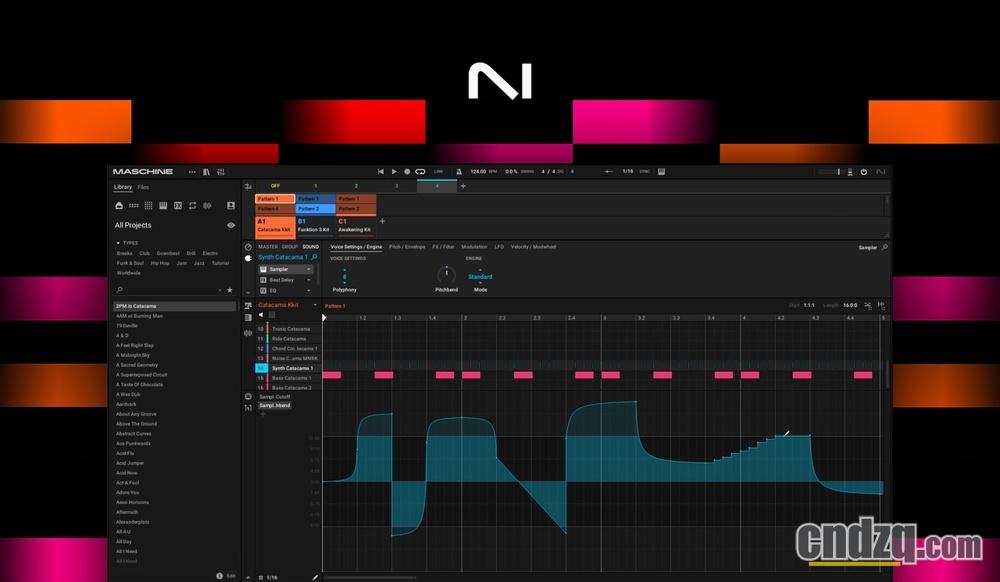Viewport: 1000px width, 582px height.
Task: Toggle the Link button in transport
Action: coord(439,171)
